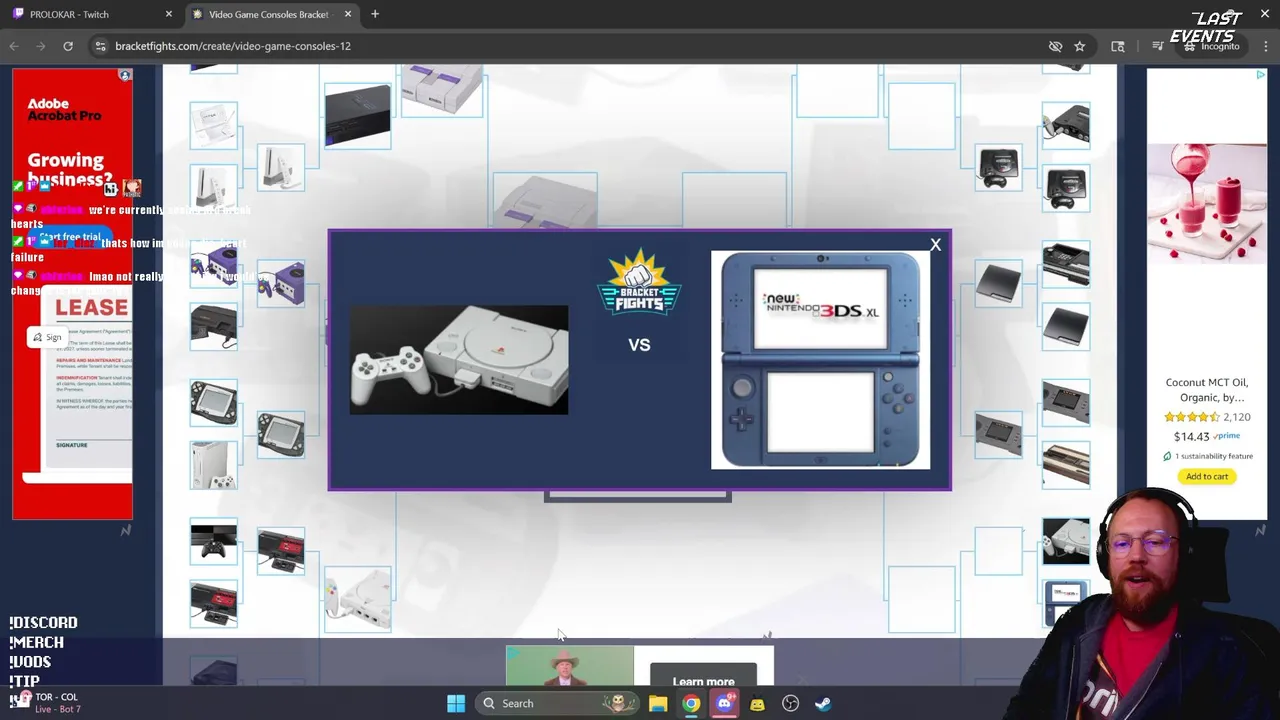Select black Xbox One console in bracket

214,541
